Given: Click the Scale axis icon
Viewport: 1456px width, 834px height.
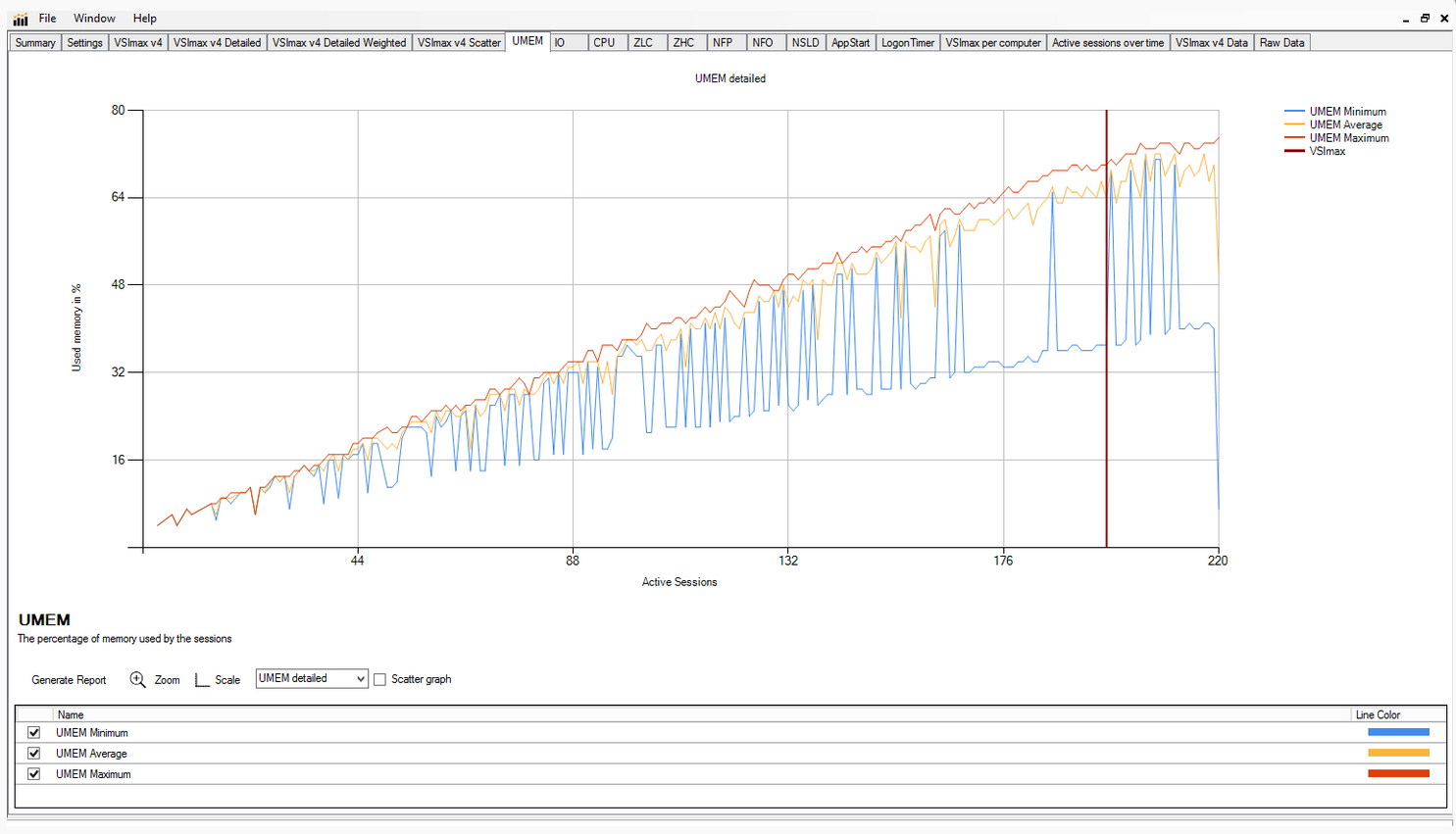Looking at the screenshot, I should click(202, 679).
